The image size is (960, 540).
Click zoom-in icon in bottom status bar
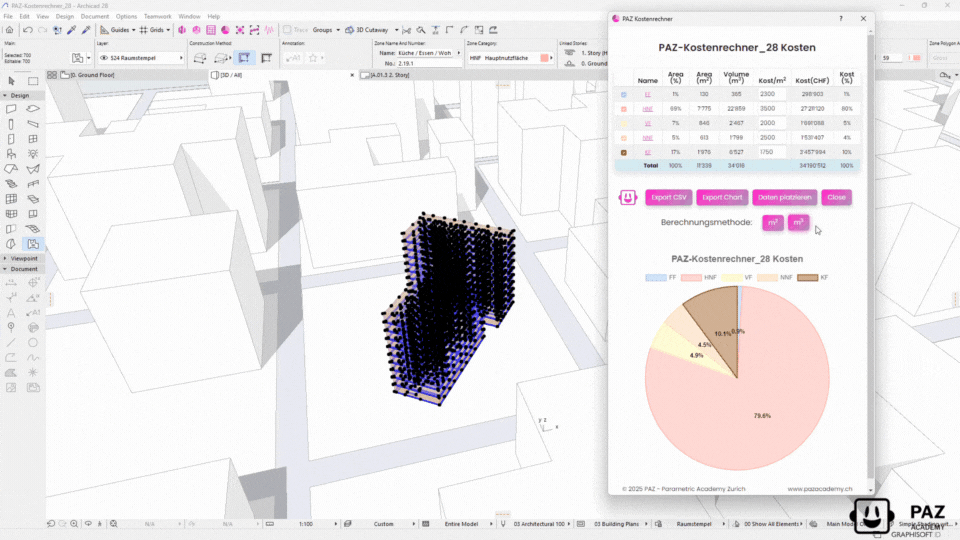pos(74,524)
